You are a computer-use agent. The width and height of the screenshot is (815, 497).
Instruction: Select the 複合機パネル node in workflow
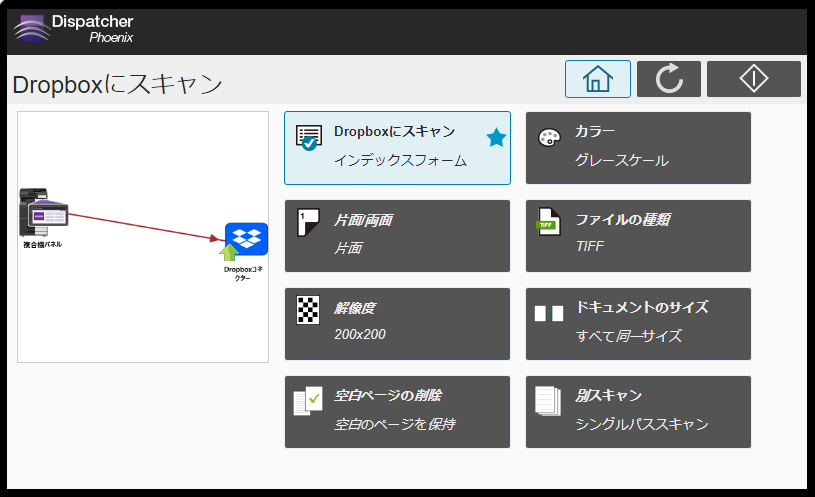[x=44, y=218]
